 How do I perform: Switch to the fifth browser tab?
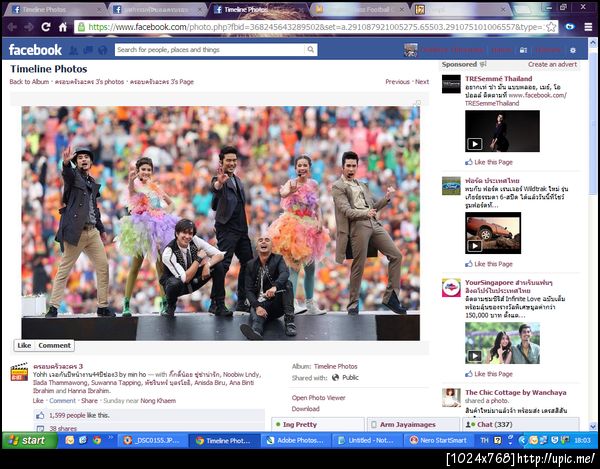[459, 10]
